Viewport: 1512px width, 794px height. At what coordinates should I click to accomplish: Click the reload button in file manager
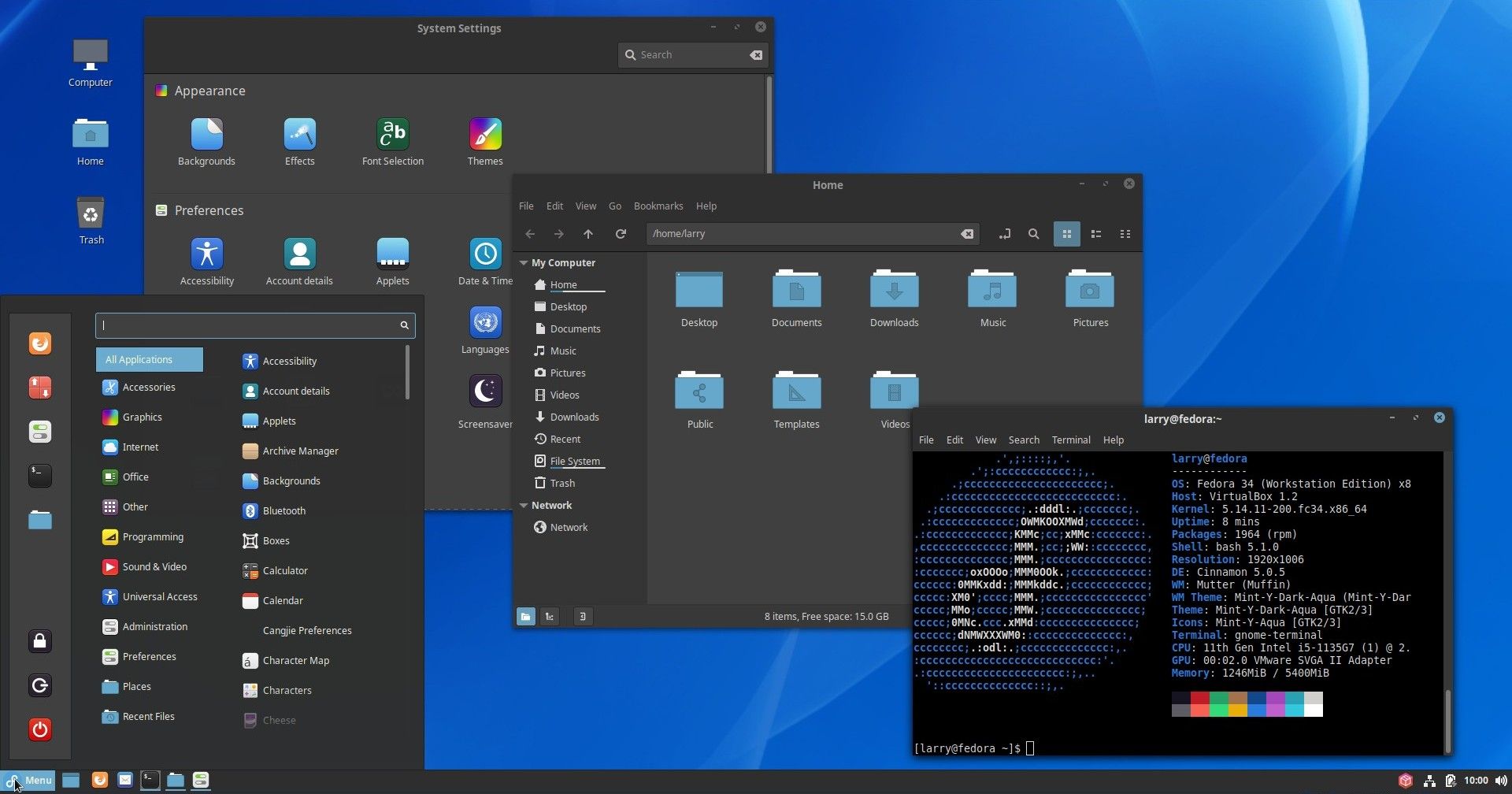point(621,234)
